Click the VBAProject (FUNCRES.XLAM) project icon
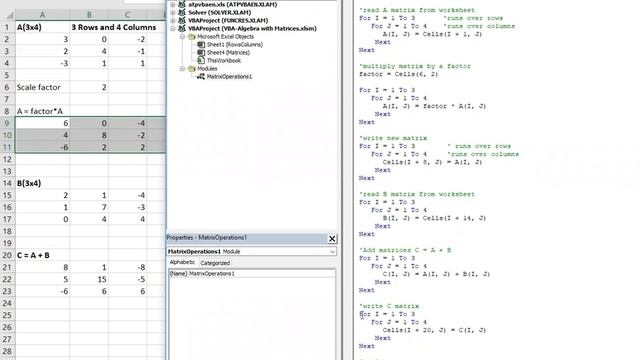The width and height of the screenshot is (640, 360). 182,20
